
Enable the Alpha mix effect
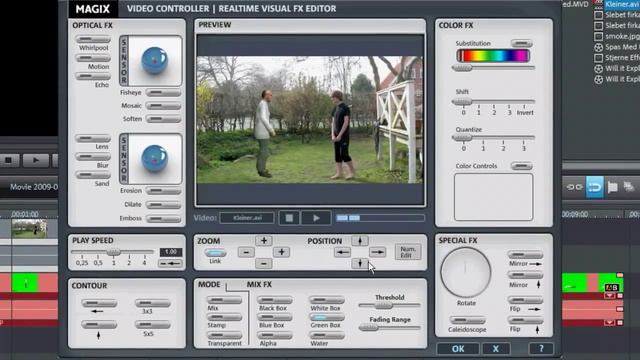click(275, 336)
